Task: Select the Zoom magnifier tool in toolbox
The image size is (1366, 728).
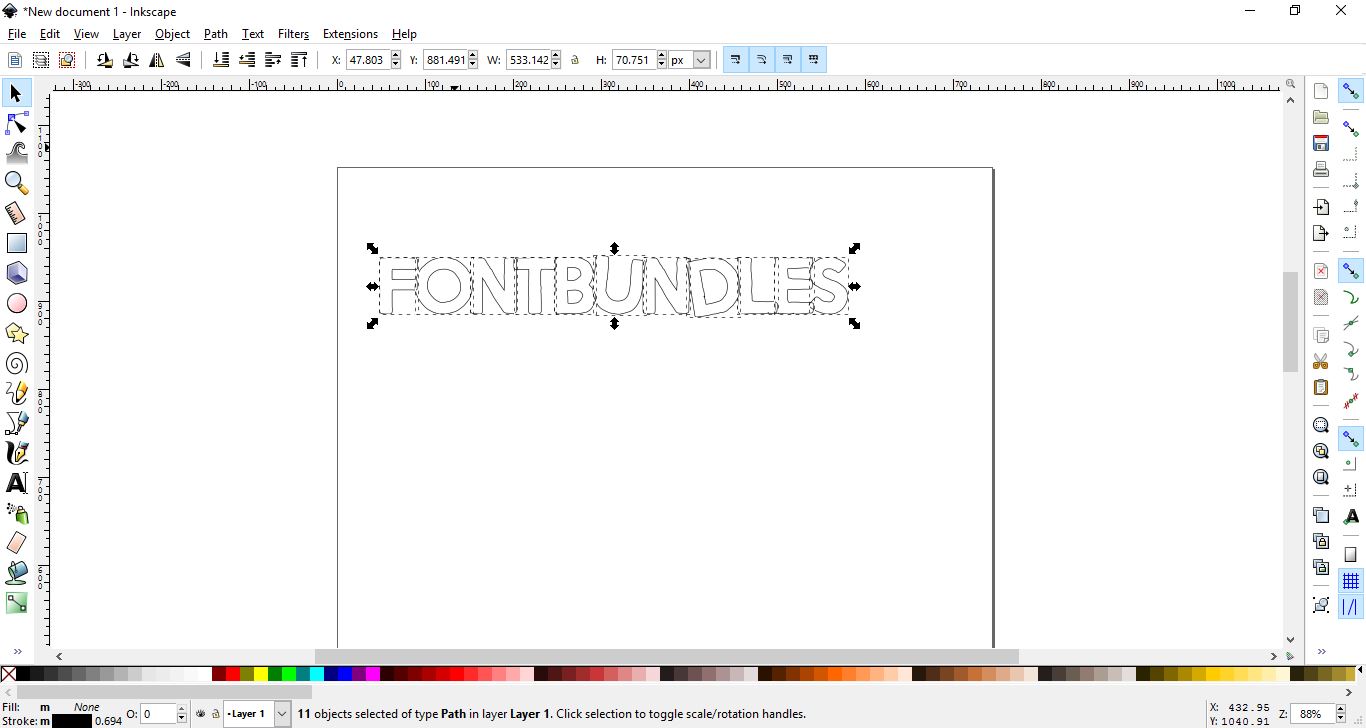Action: point(16,183)
